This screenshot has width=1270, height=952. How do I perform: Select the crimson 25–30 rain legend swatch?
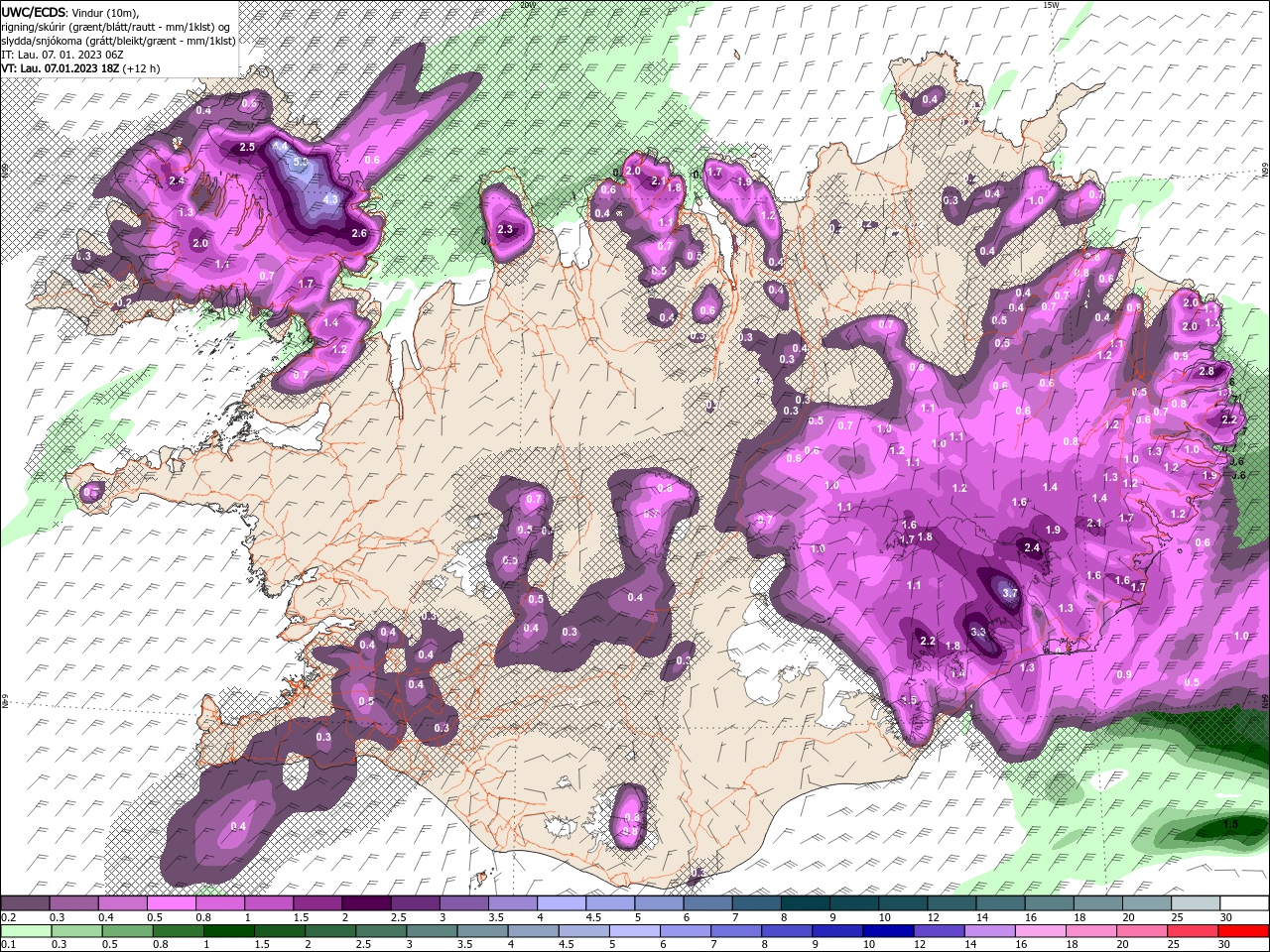pos(1193,931)
